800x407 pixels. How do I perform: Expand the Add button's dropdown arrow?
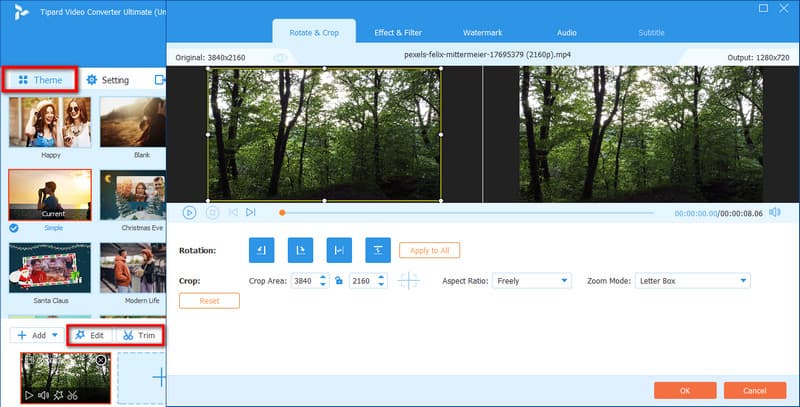pyautogui.click(x=55, y=335)
